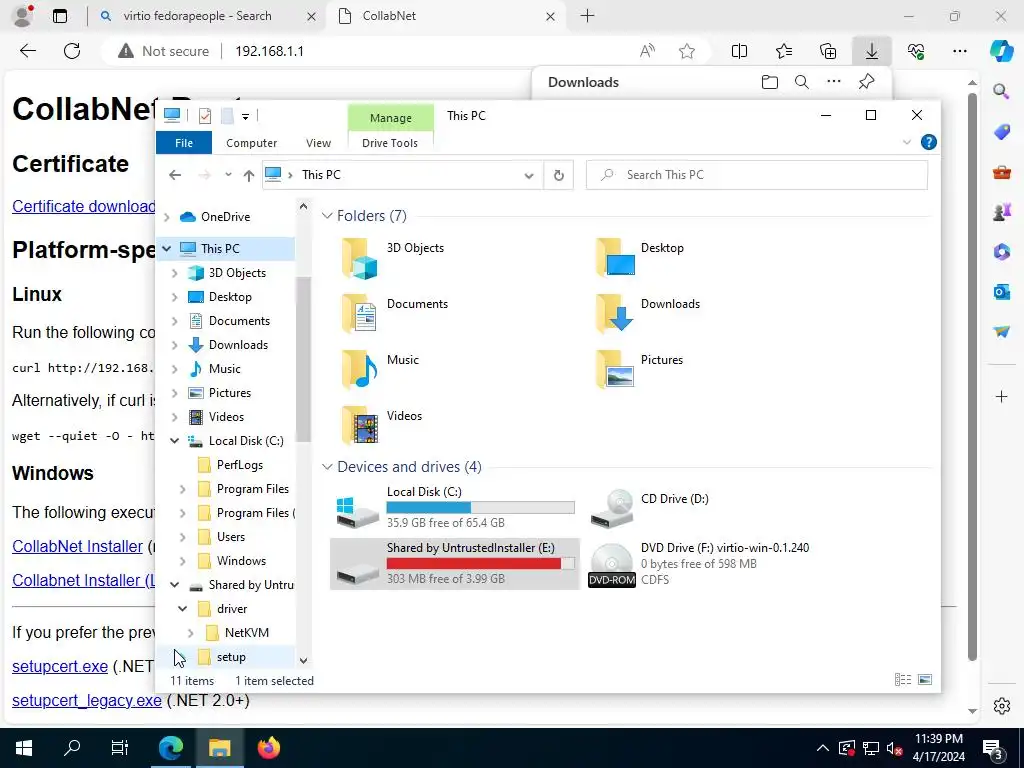Collapse Devices and drives (4) group
This screenshot has width=1024, height=768.
(327, 468)
